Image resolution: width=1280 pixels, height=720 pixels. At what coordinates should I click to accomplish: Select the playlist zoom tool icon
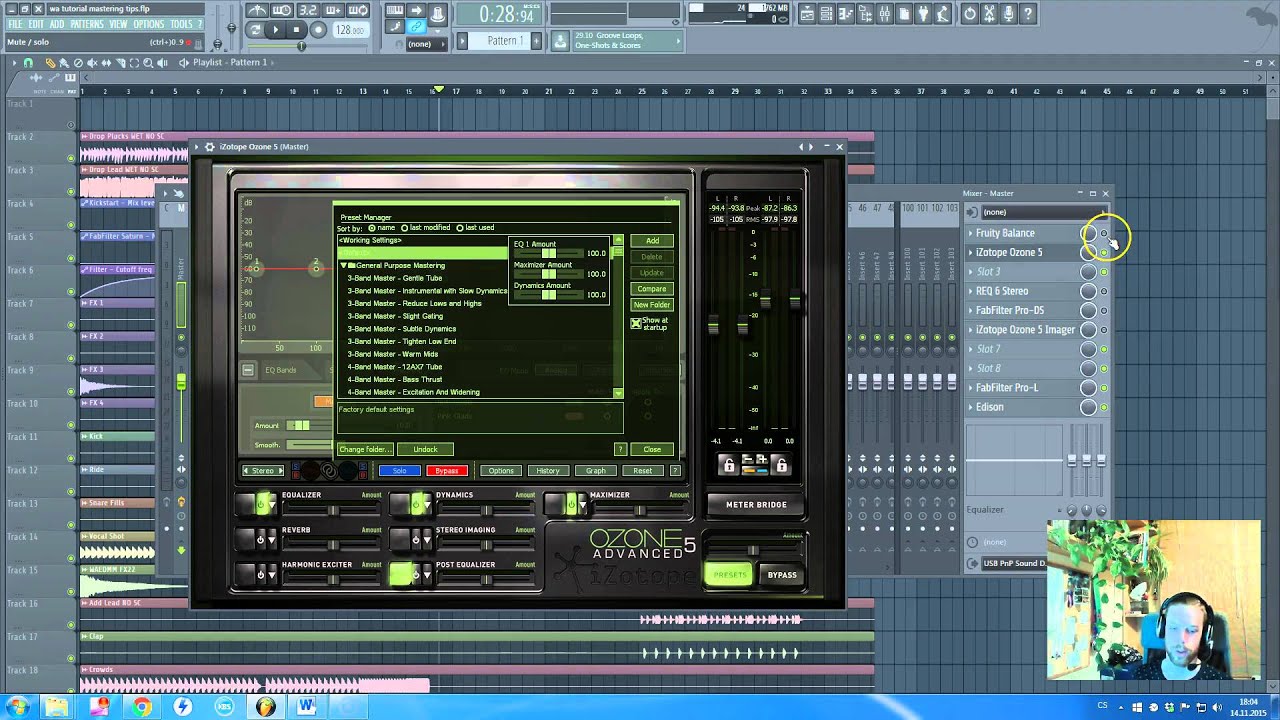[148, 62]
